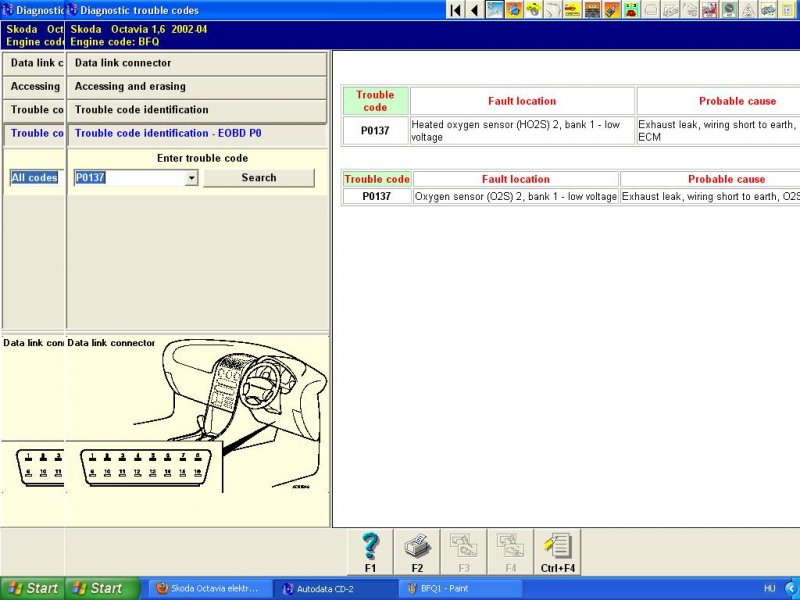Expand the system tray arrow
The width and height of the screenshot is (800, 600).
point(792,588)
